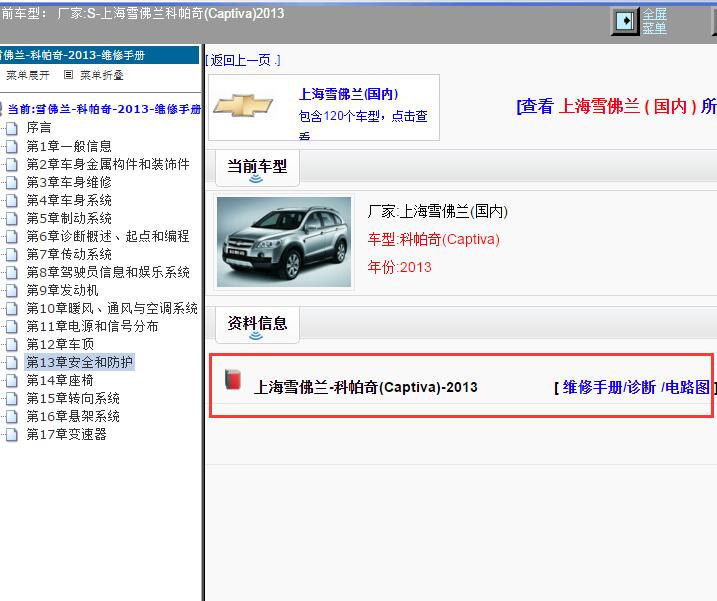The image size is (717, 601).
Task: Click document icon beside 第12章车顶
Action: coord(12,344)
